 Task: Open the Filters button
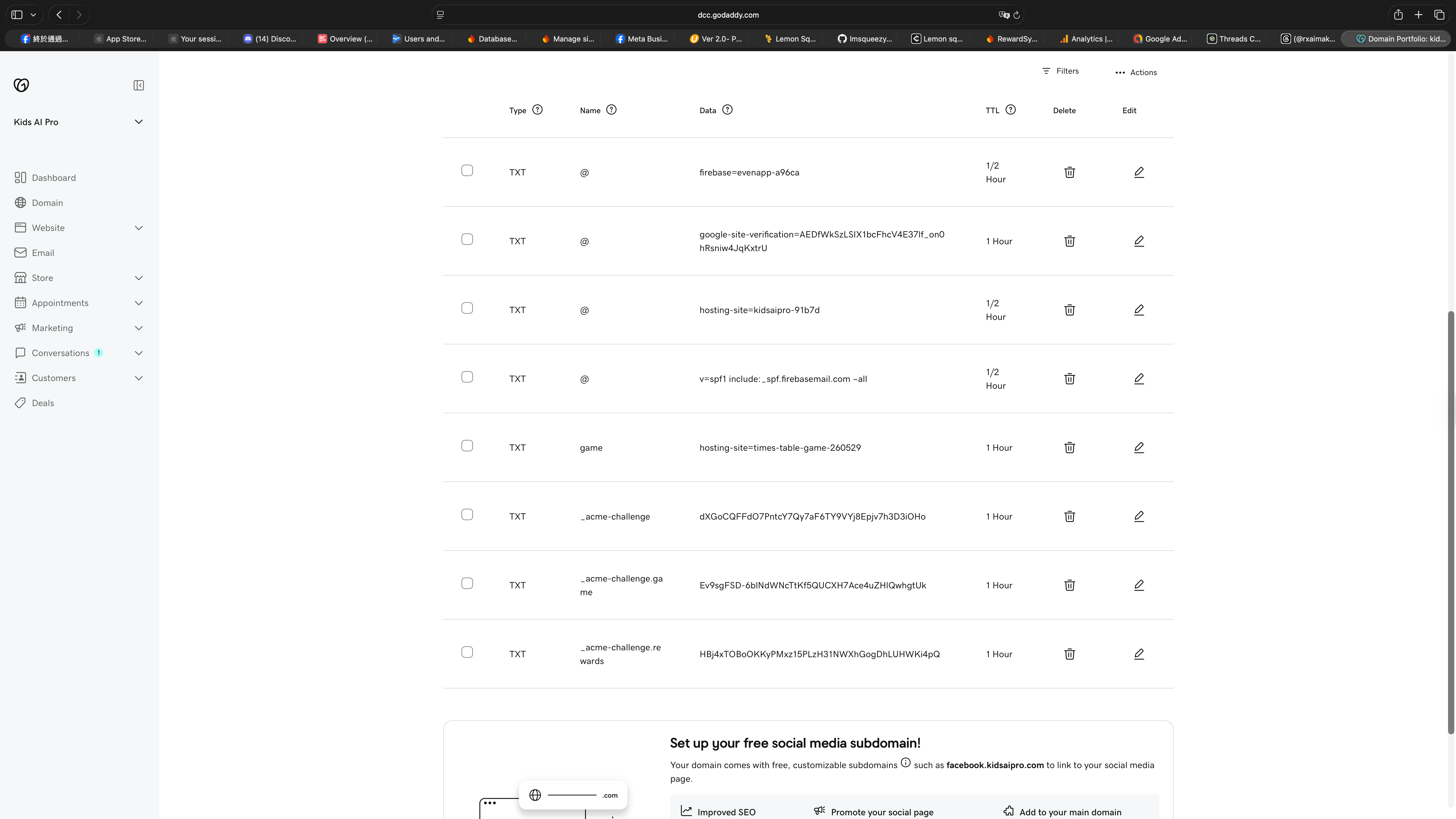[1060, 71]
